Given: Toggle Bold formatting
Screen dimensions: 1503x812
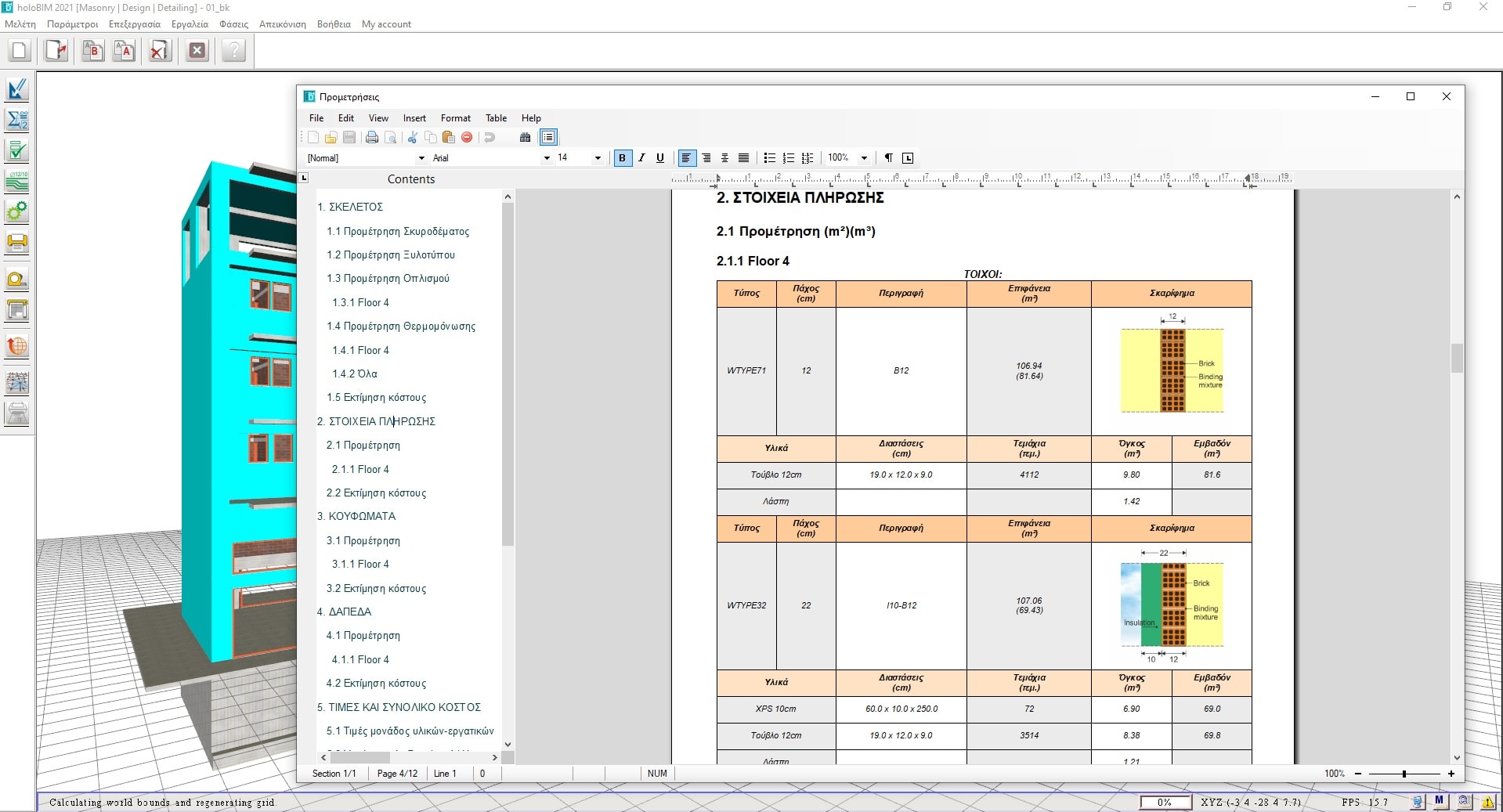Looking at the screenshot, I should [x=623, y=158].
